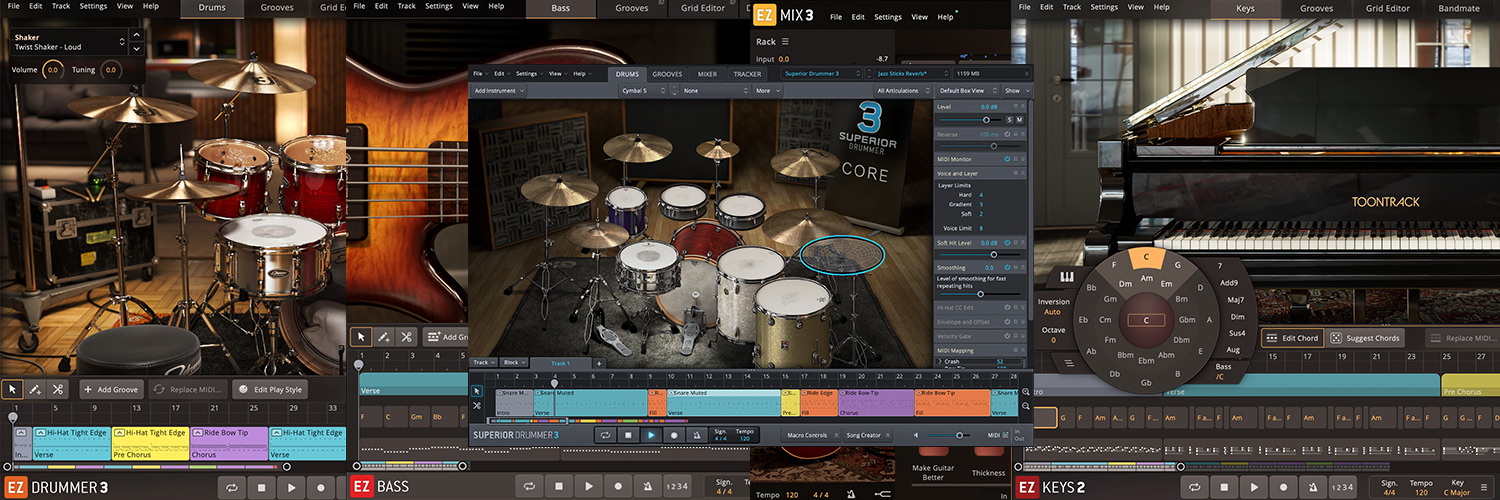Open the Jazz Sticks Reverb preset dropdown

pos(910,74)
